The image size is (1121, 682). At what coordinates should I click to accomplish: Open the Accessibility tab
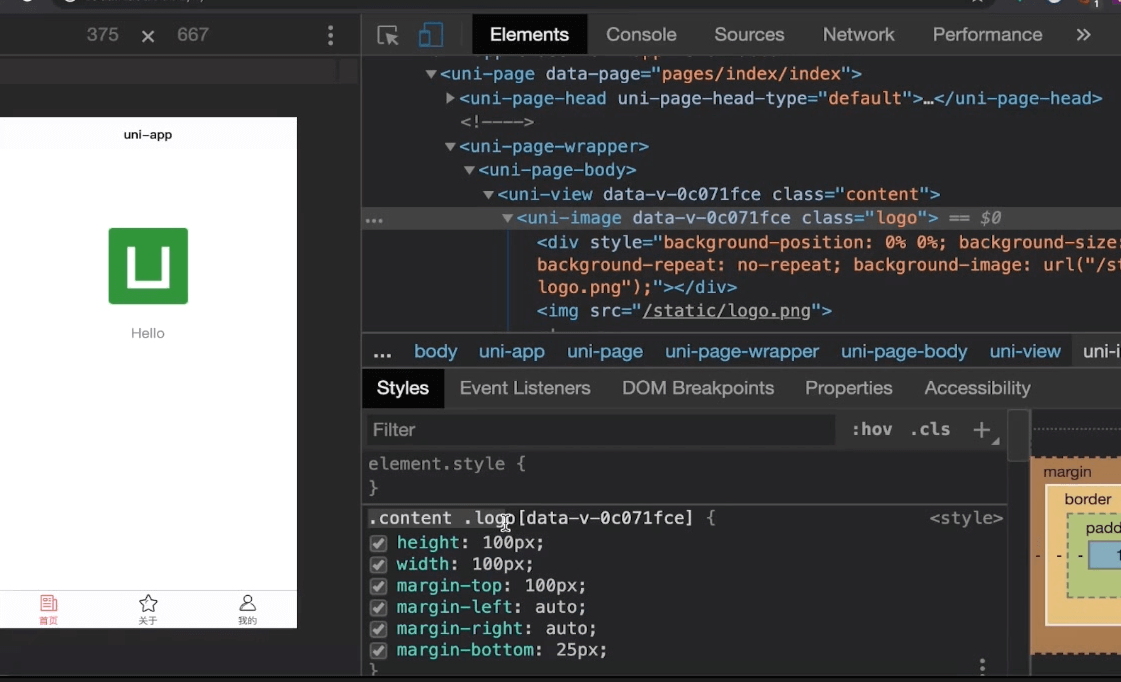(x=977, y=388)
